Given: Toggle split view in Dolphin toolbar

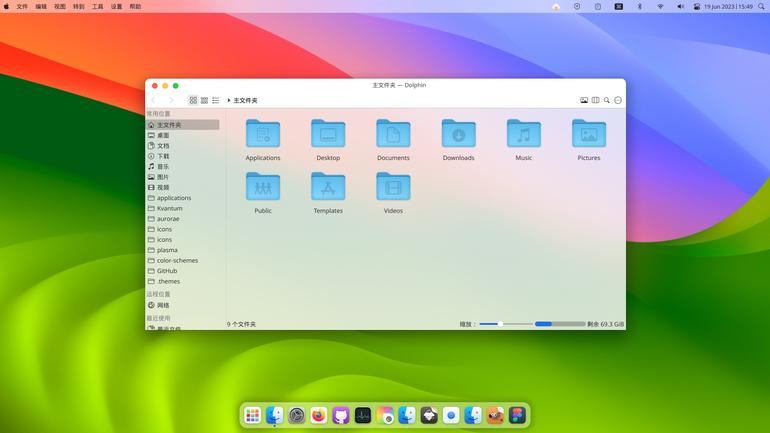Looking at the screenshot, I should tap(595, 100).
